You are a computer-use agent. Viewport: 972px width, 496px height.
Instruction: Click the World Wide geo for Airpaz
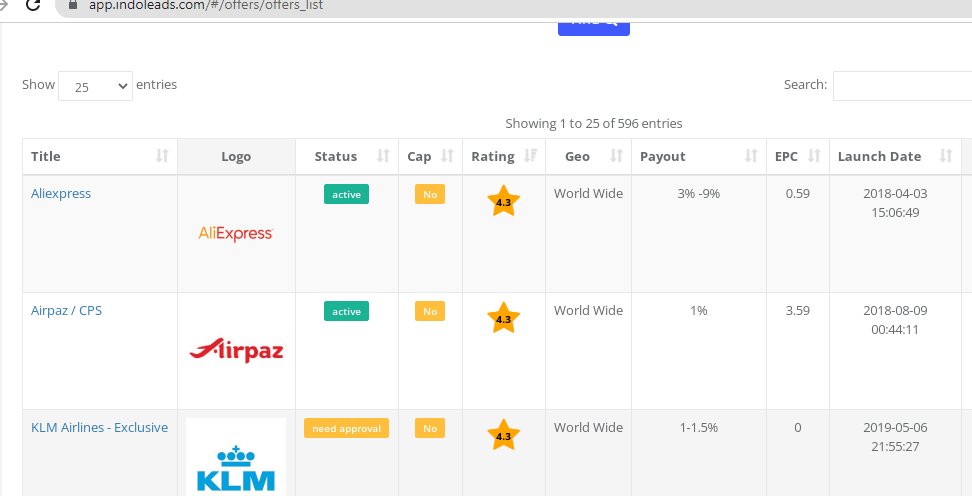(x=588, y=311)
